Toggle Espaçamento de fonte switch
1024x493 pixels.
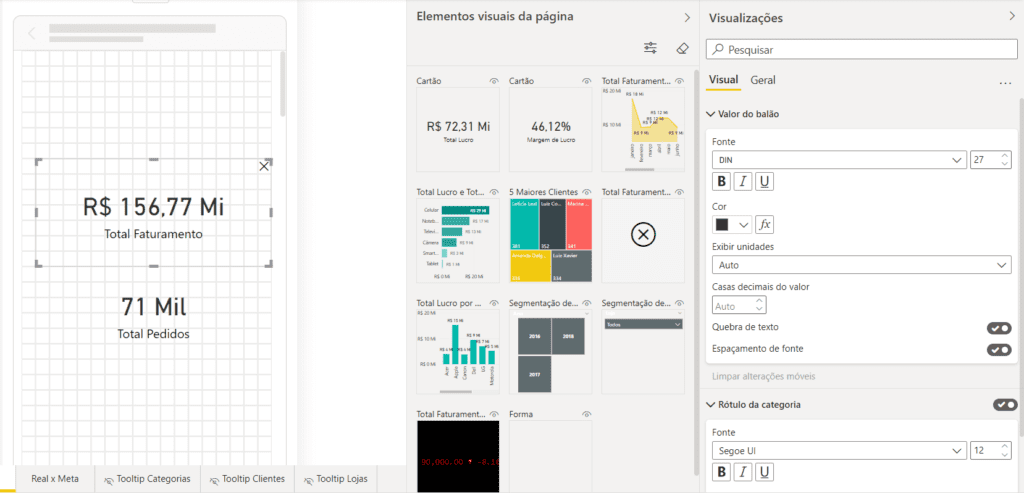coord(999,349)
